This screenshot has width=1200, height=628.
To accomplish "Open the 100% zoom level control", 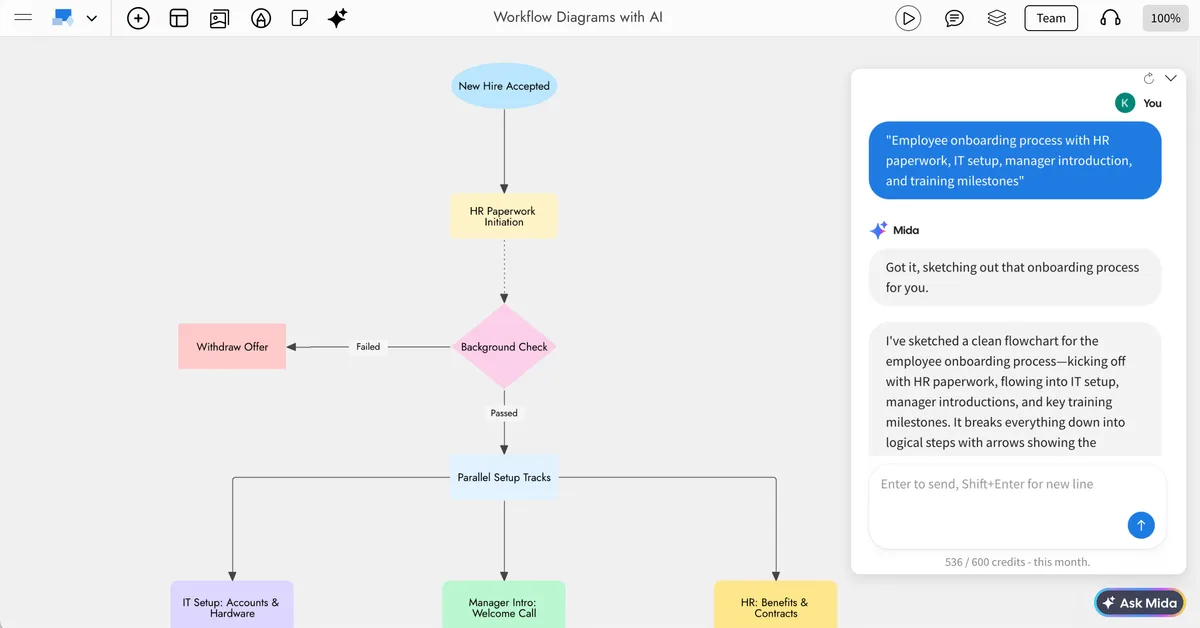I will click(1165, 18).
